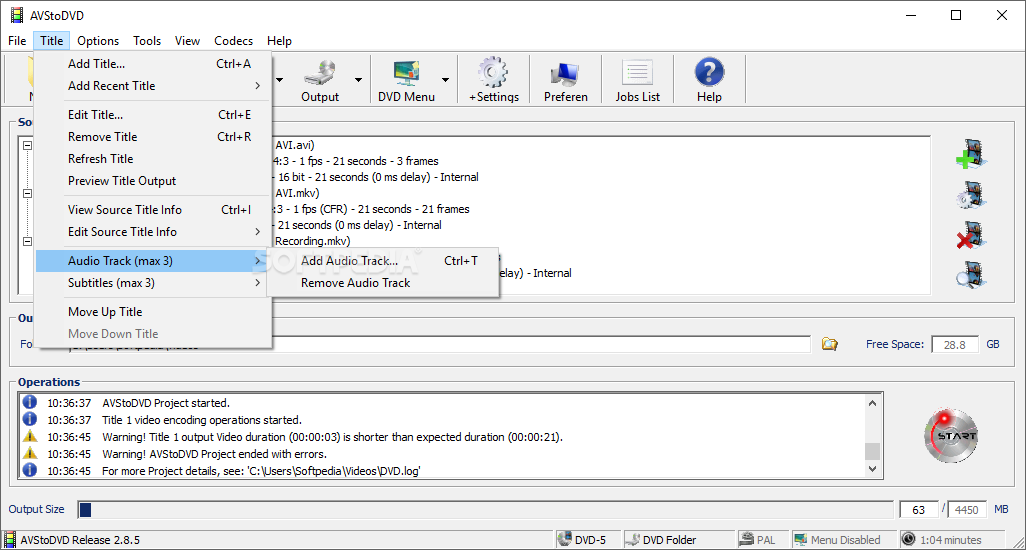Click the capacity field showing 4450
The image size is (1026, 550).
[x=966, y=509]
